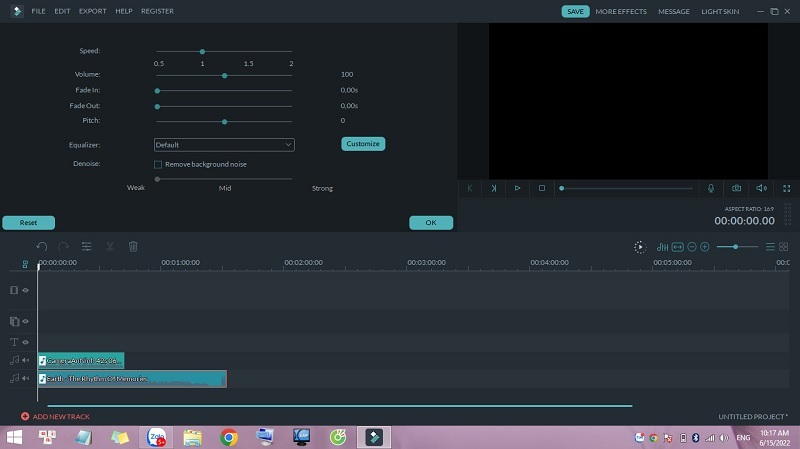800x449 pixels.
Task: Click the Customize equalizer button
Action: (x=363, y=144)
